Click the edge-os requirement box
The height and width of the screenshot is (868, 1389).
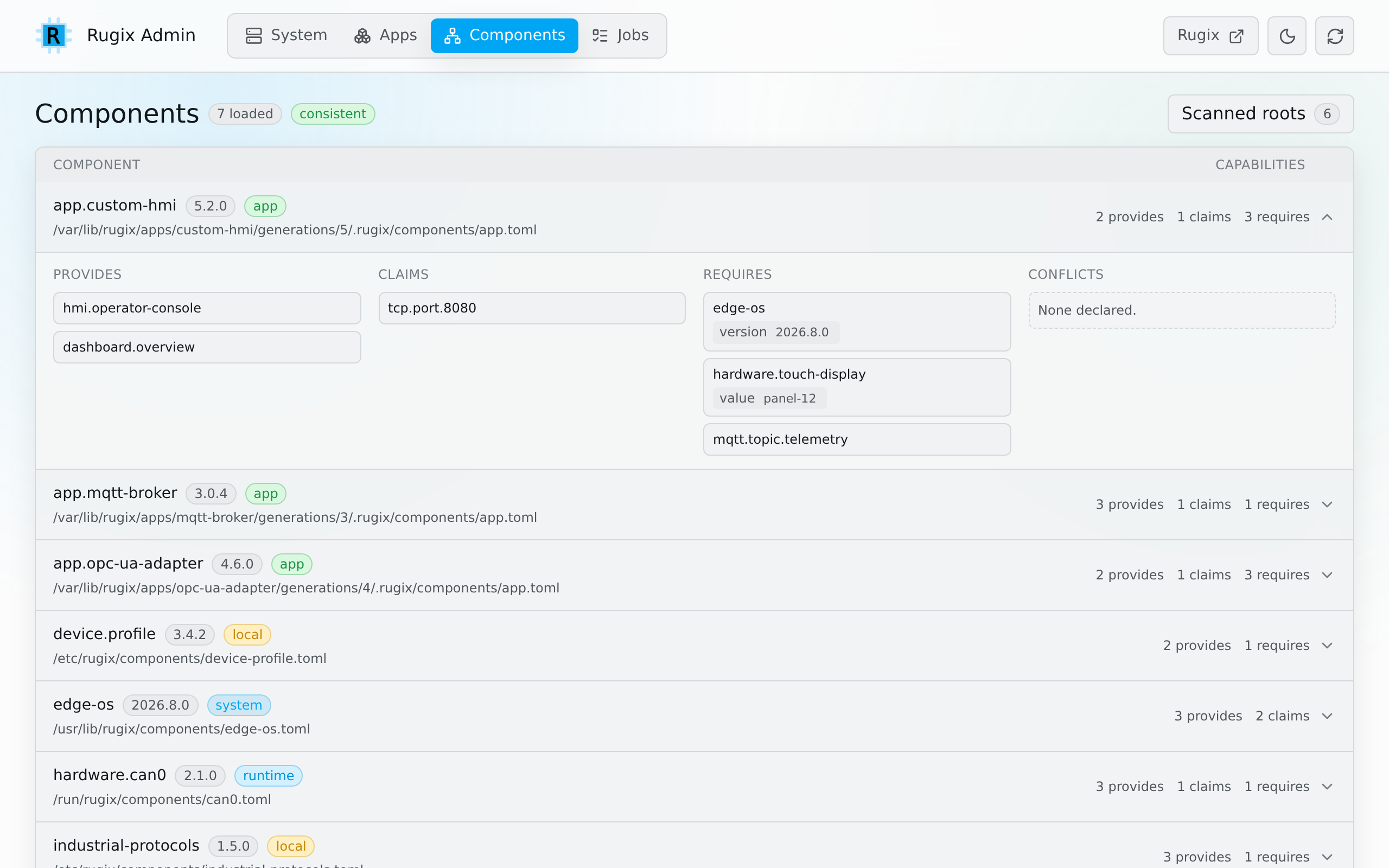[857, 322]
